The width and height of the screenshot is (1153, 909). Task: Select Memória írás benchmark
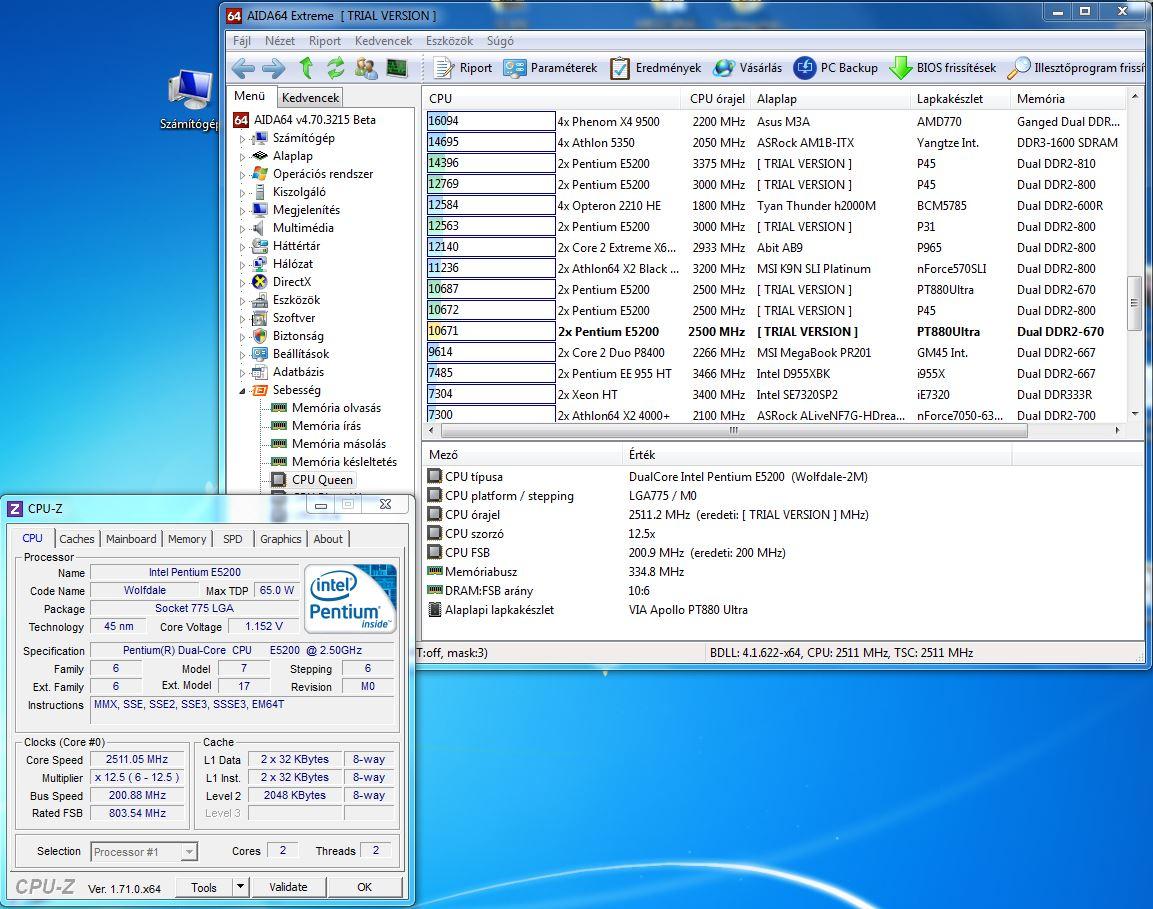pyautogui.click(x=326, y=426)
